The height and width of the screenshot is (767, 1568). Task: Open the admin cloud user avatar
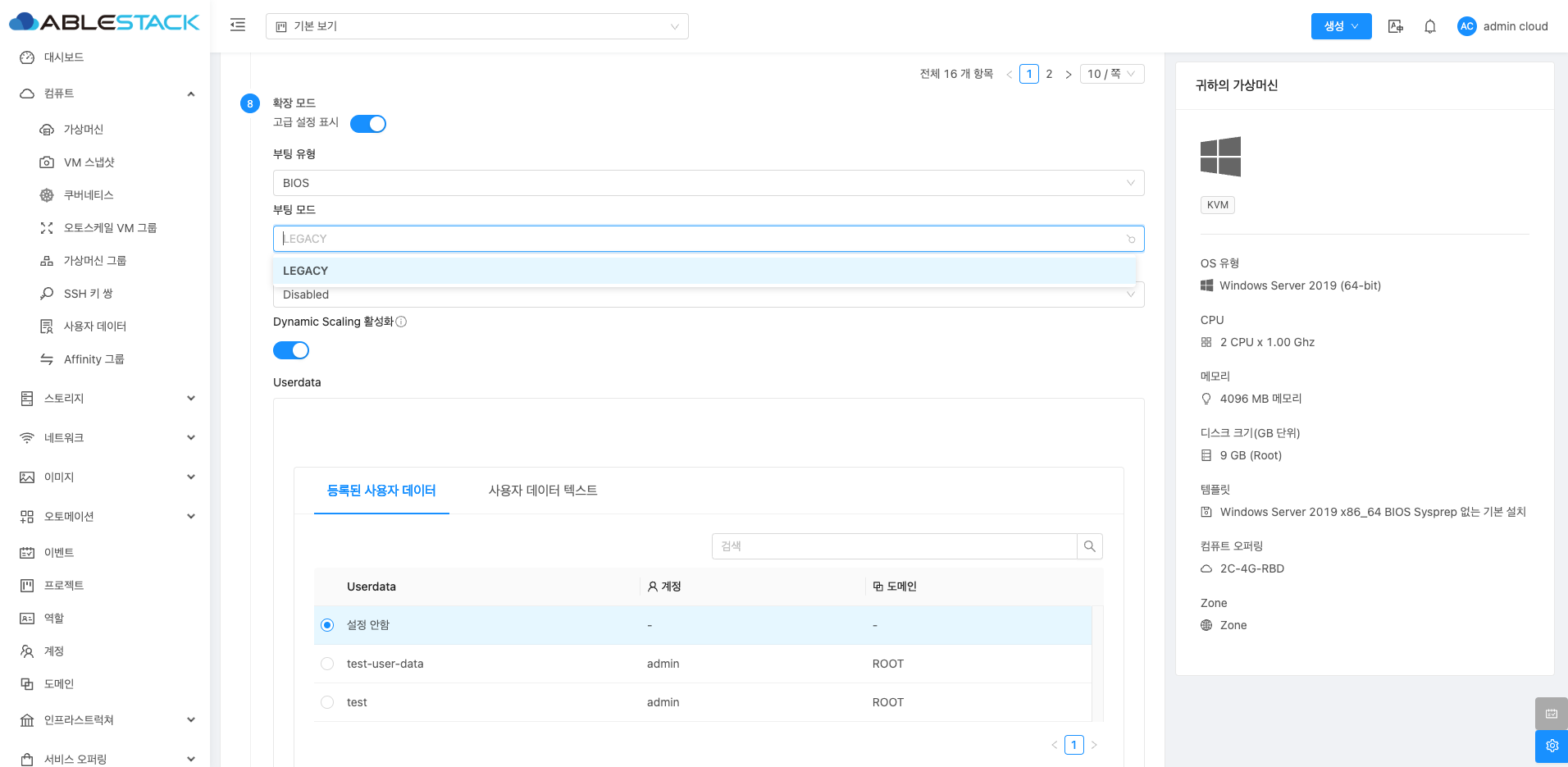(1466, 26)
